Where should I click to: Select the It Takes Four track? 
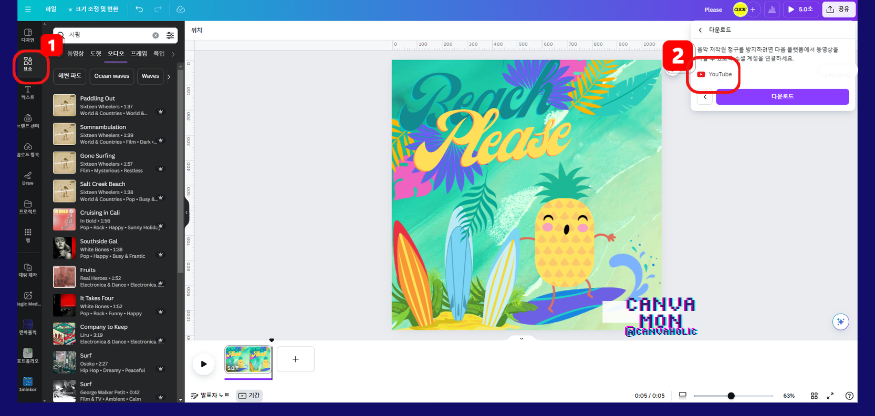(x=109, y=305)
